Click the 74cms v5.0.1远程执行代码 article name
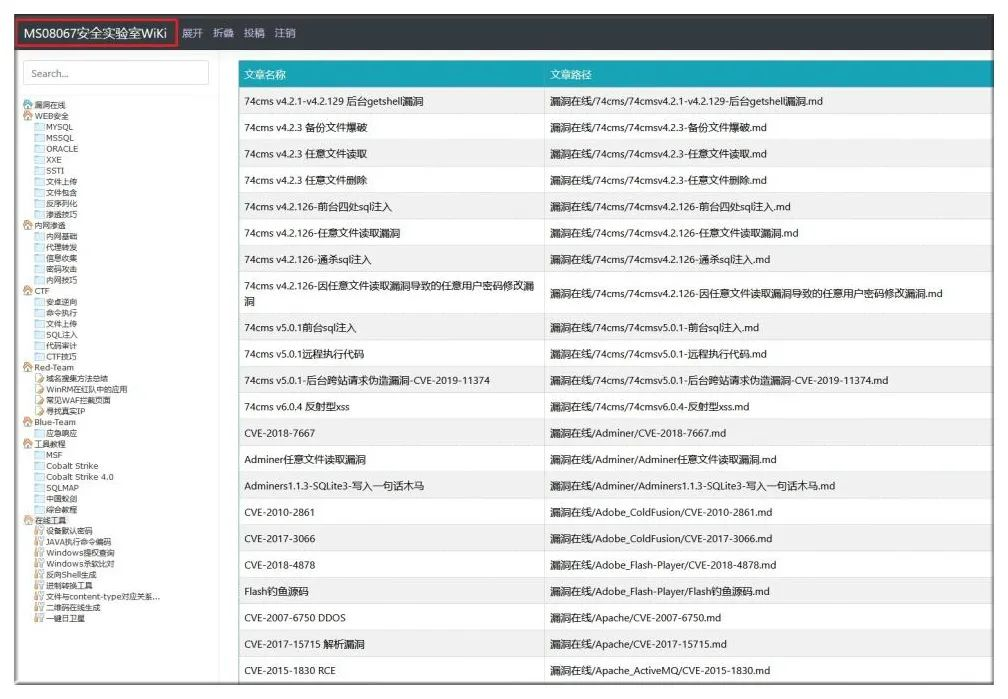The image size is (1008, 699). (x=304, y=354)
